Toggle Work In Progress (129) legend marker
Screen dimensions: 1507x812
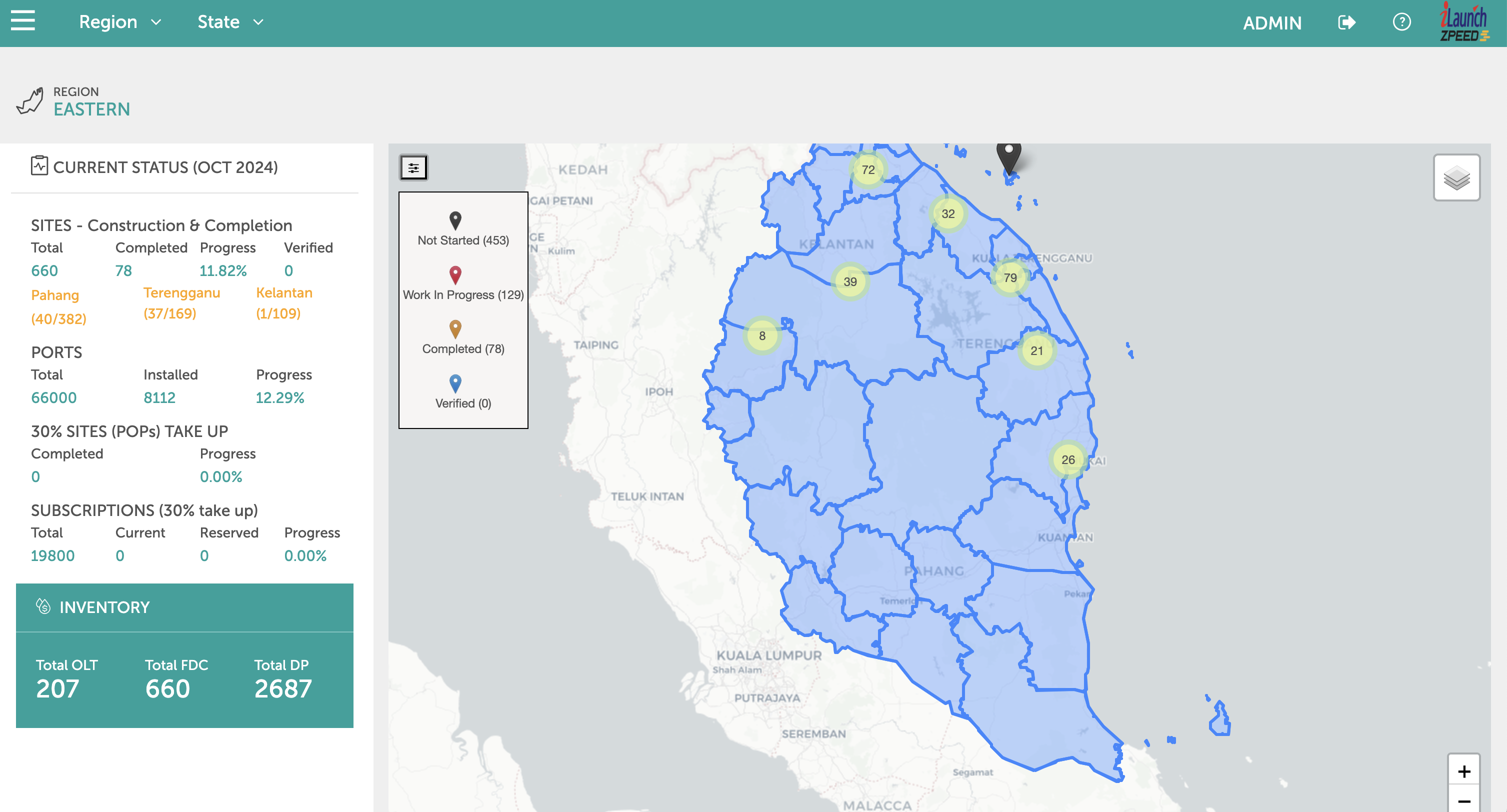click(455, 275)
